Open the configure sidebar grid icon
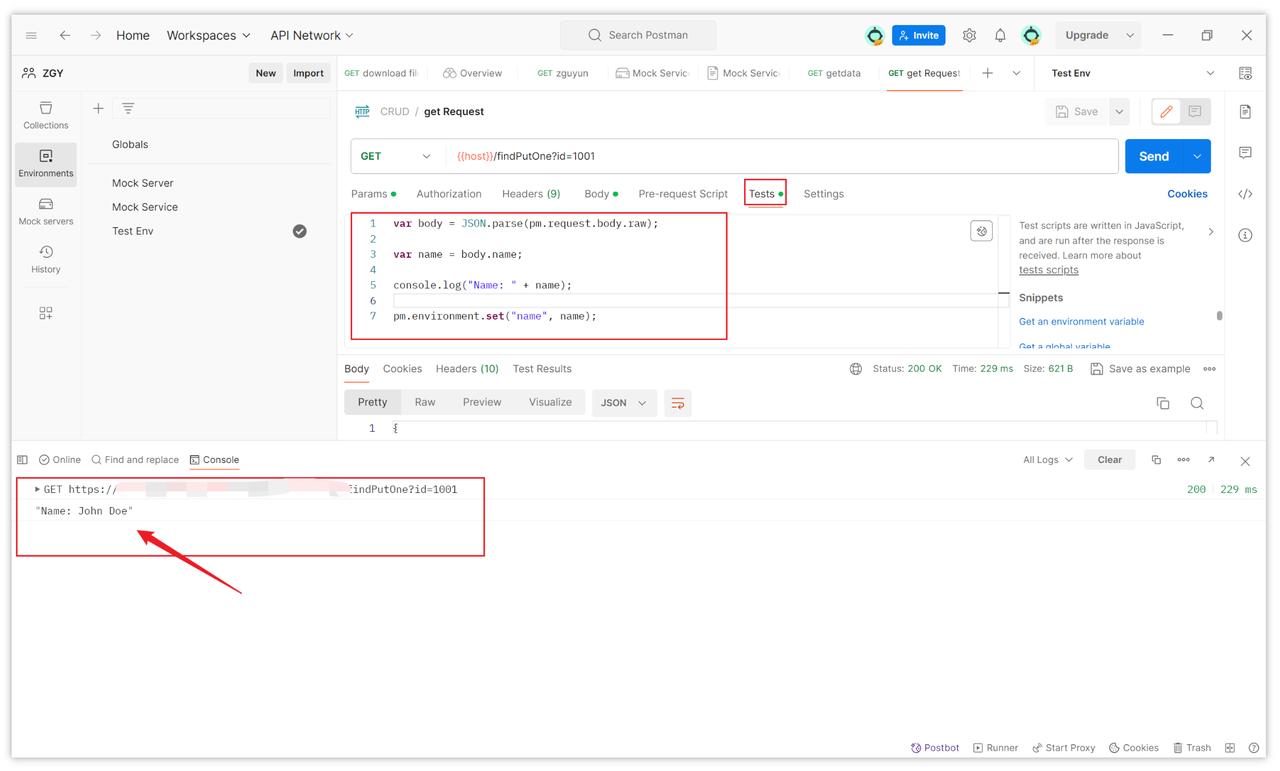This screenshot has height=771, width=1280. [x=46, y=313]
